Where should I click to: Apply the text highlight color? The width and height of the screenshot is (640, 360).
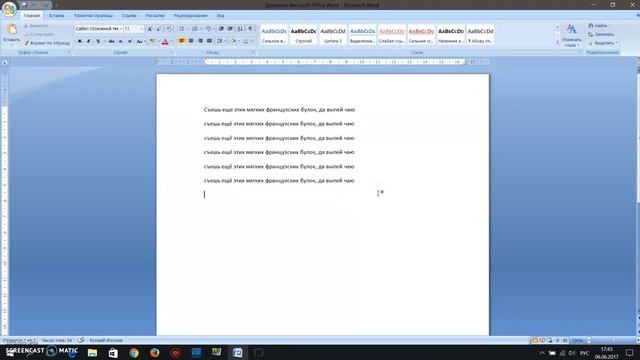pos(152,41)
